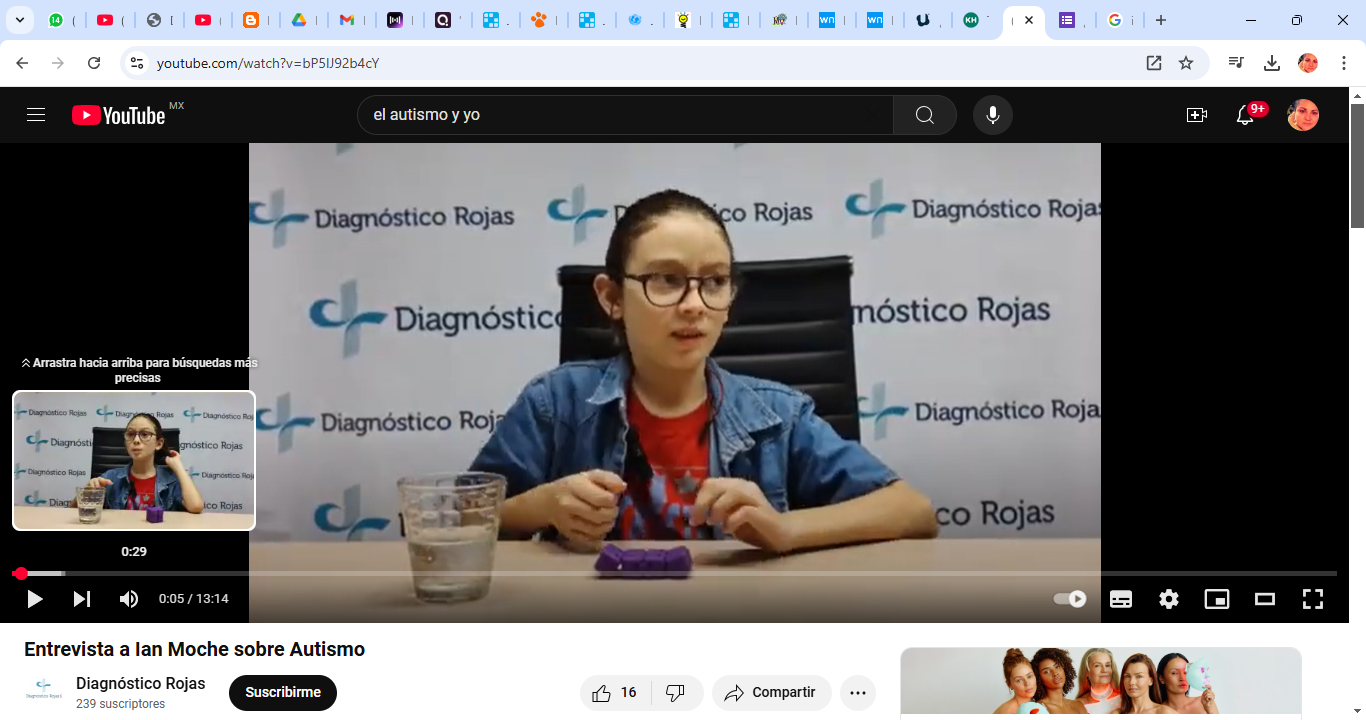The height and width of the screenshot is (720, 1366).
Task: Click the search magnifier button
Action: pos(925,115)
